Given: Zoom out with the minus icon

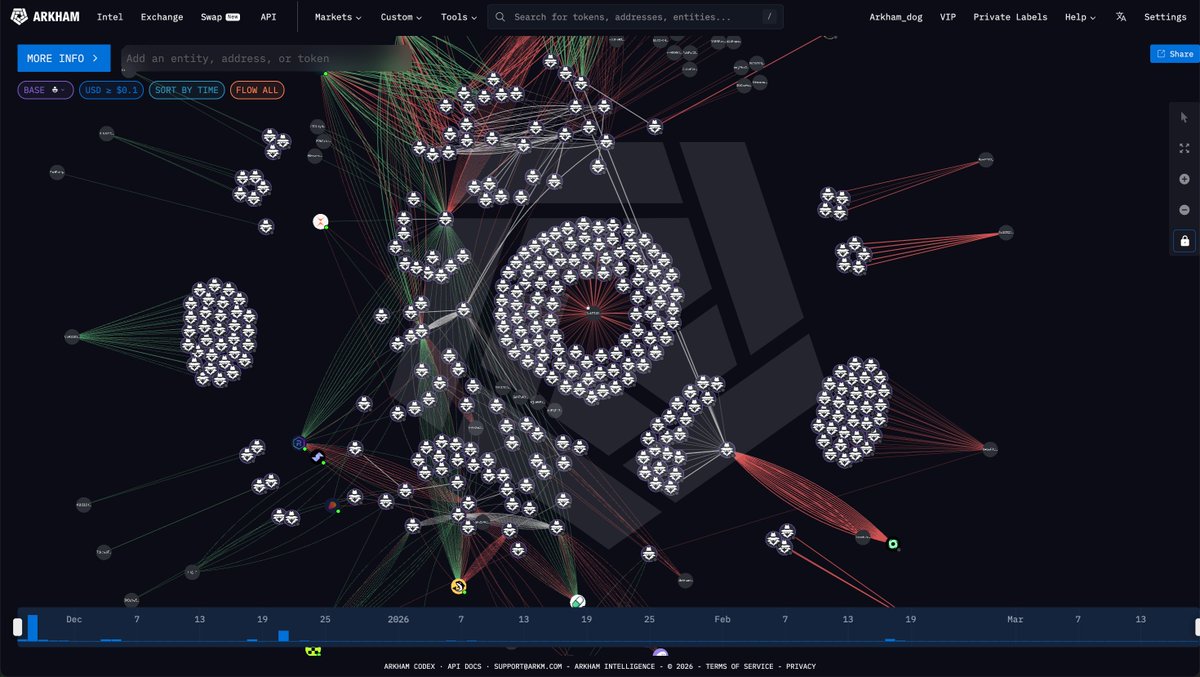Looking at the screenshot, I should 1184,210.
